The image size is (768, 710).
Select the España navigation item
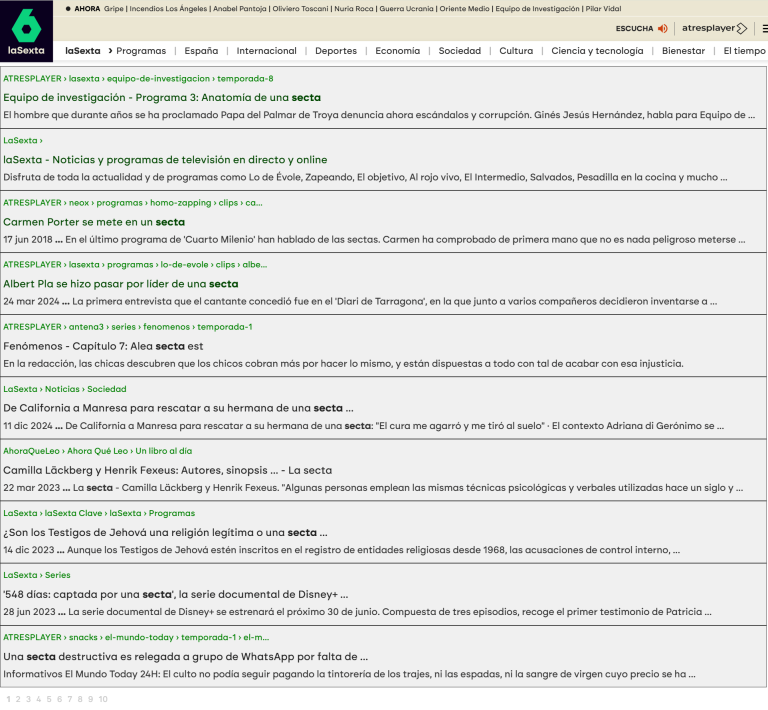201,50
